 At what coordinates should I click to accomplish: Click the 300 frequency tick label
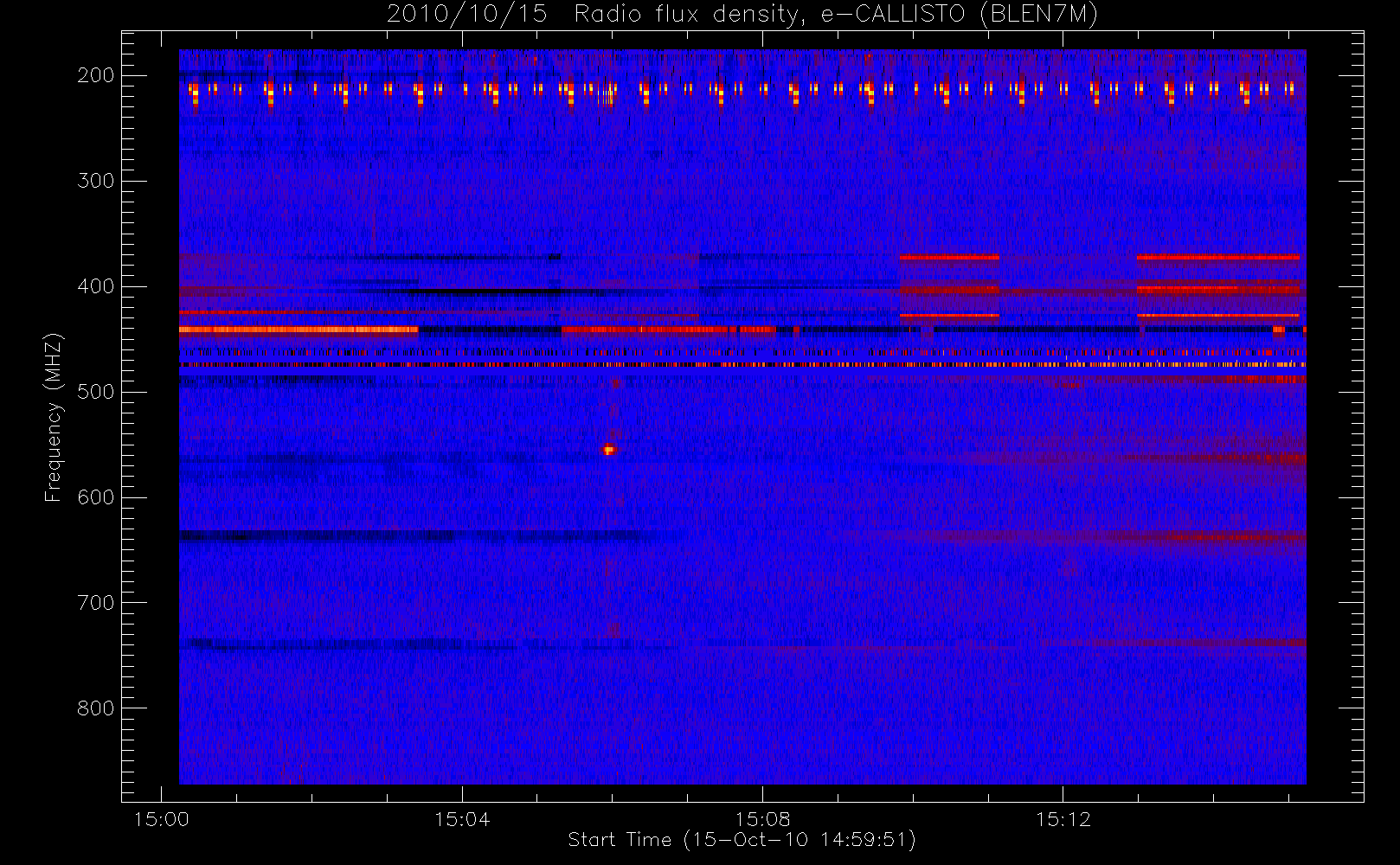pyautogui.click(x=95, y=181)
